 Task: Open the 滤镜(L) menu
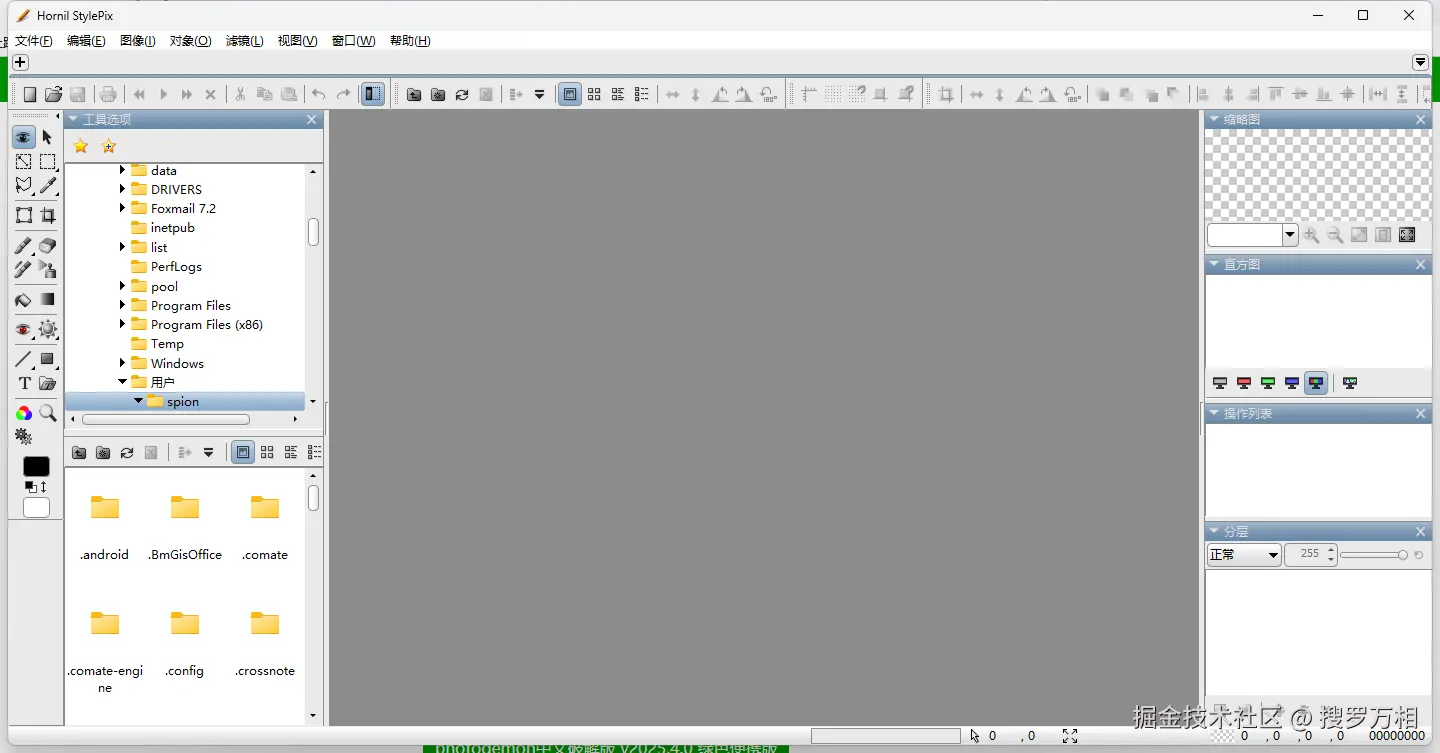click(x=244, y=41)
